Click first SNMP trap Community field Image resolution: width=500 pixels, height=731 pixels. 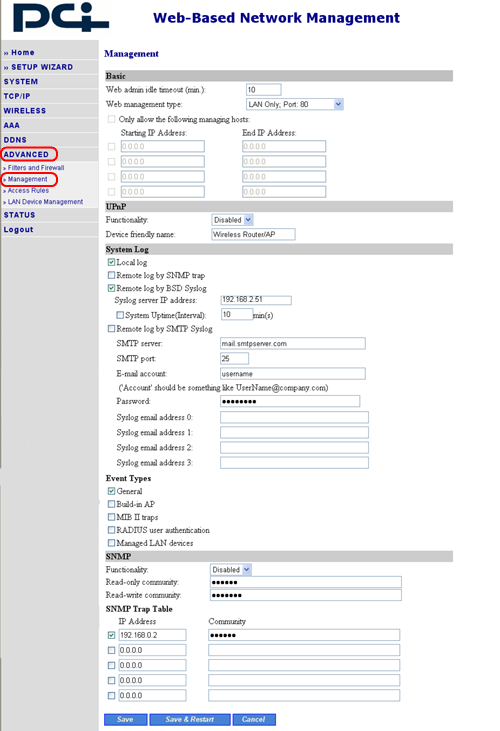304,635
